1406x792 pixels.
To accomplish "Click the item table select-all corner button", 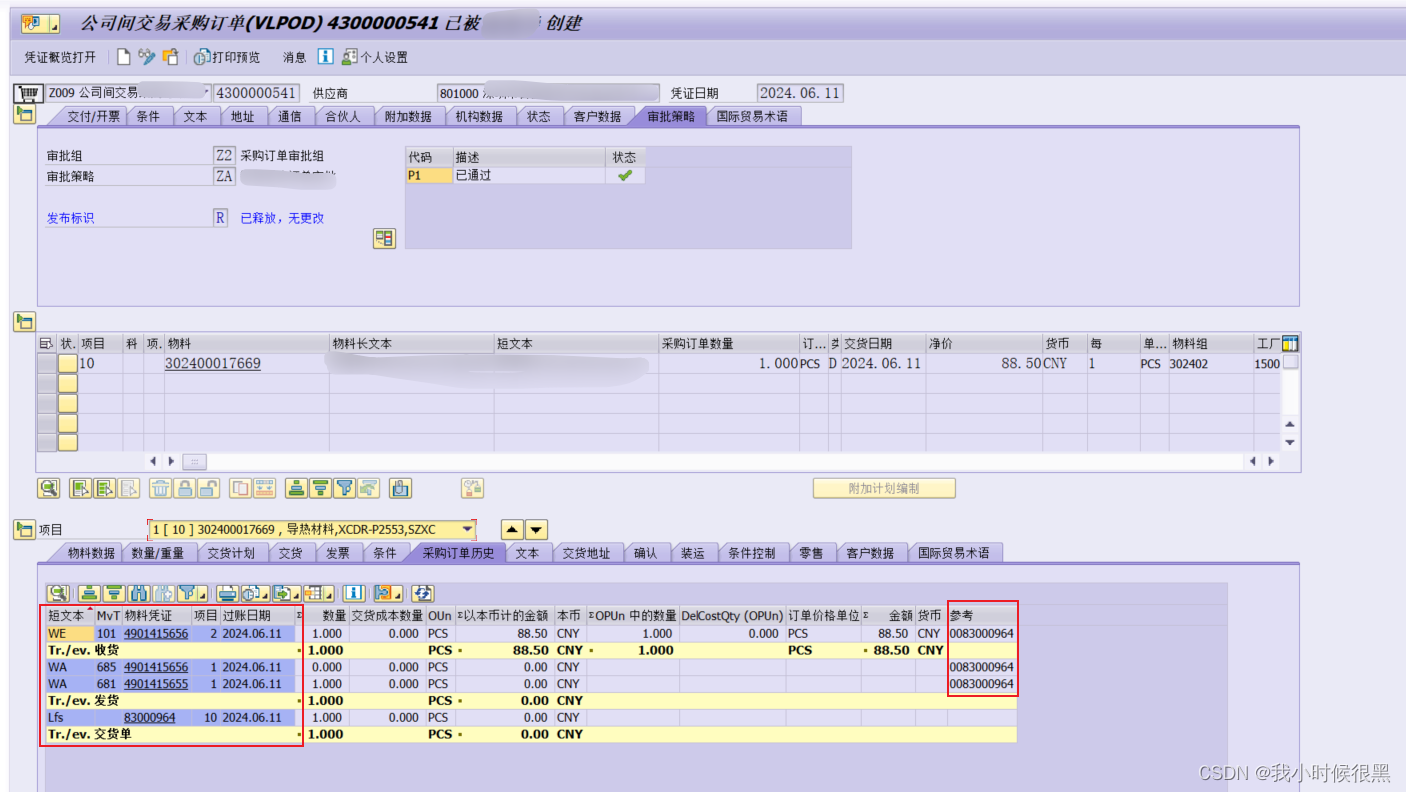I will pyautogui.click(x=45, y=344).
